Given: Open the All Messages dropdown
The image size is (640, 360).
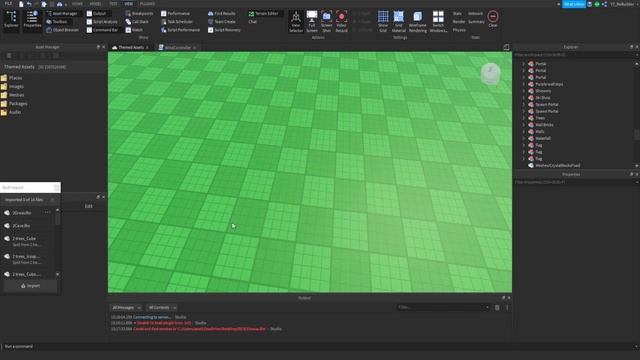Looking at the screenshot, I should coord(126,307).
